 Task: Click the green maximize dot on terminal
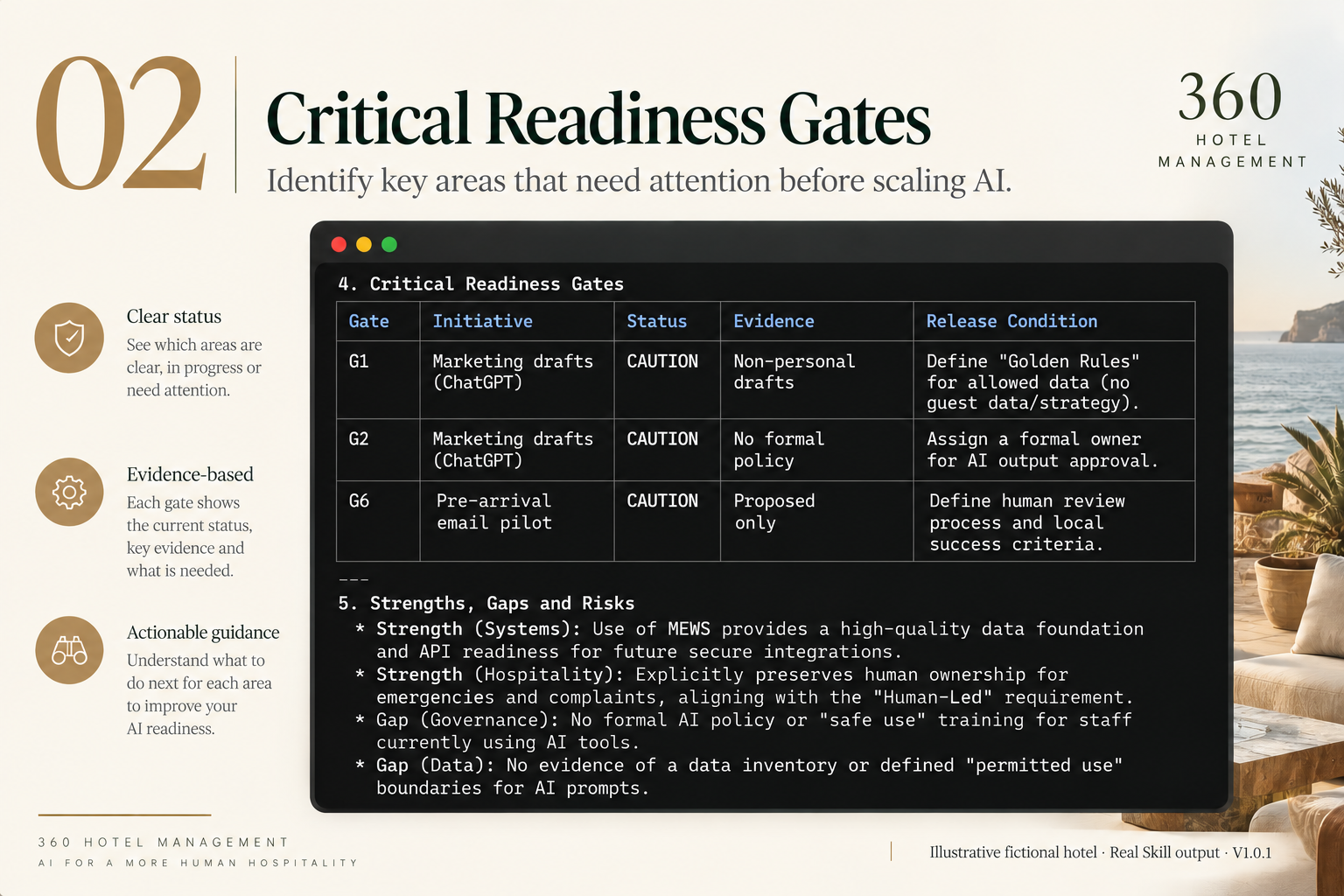click(389, 244)
